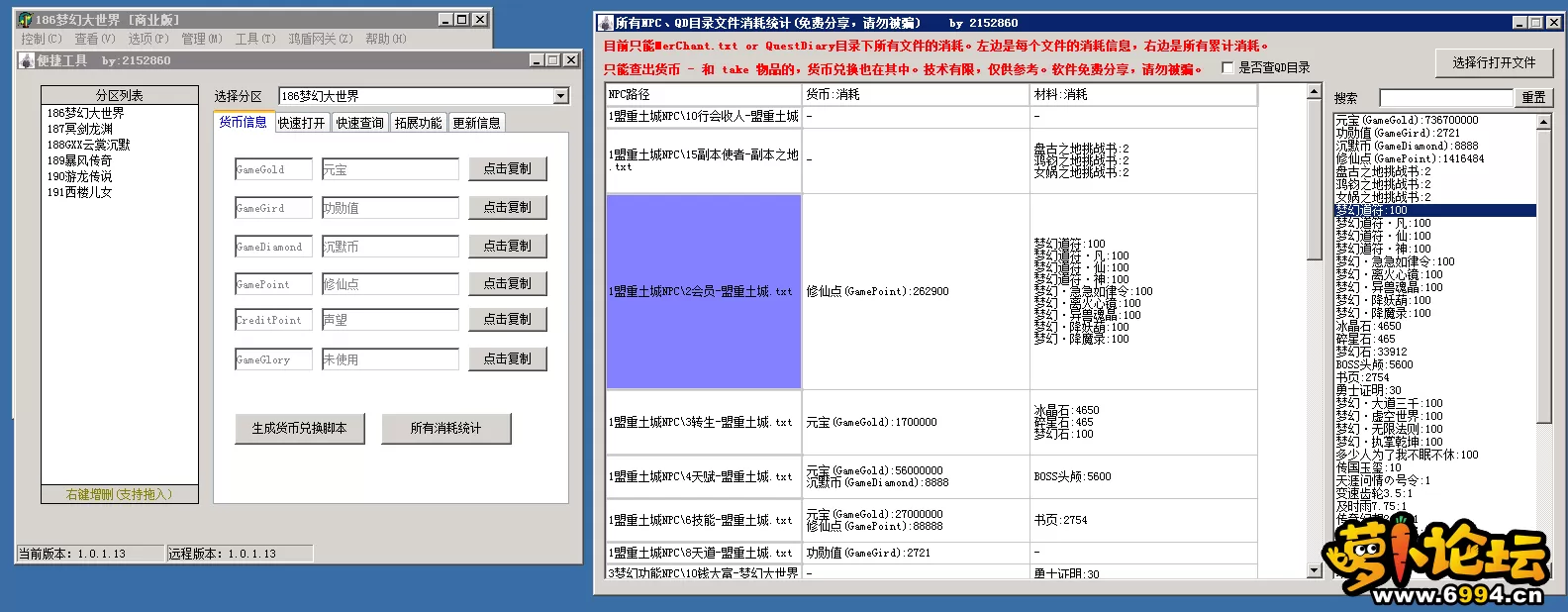The image size is (1568, 612).
Task: Click the 货币:消耗 column header
Action: 917,95
